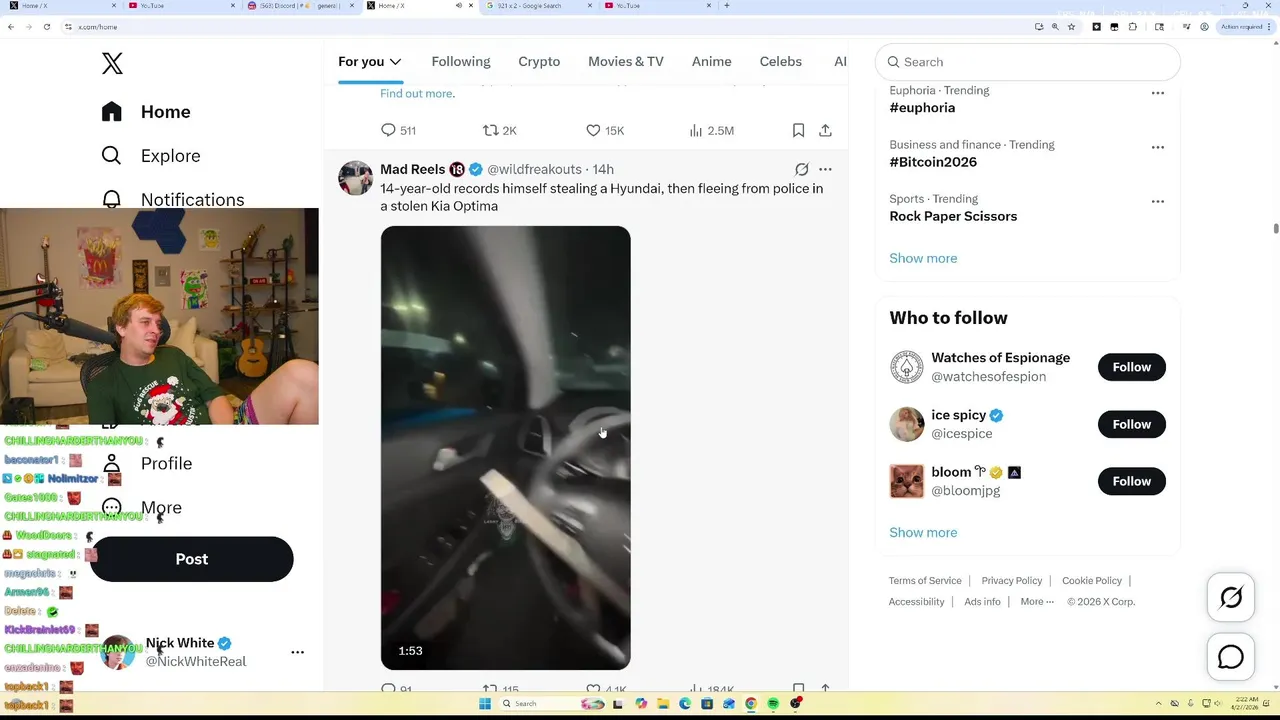Open Notifications from the sidebar
This screenshot has width=1280, height=720.
173,199
